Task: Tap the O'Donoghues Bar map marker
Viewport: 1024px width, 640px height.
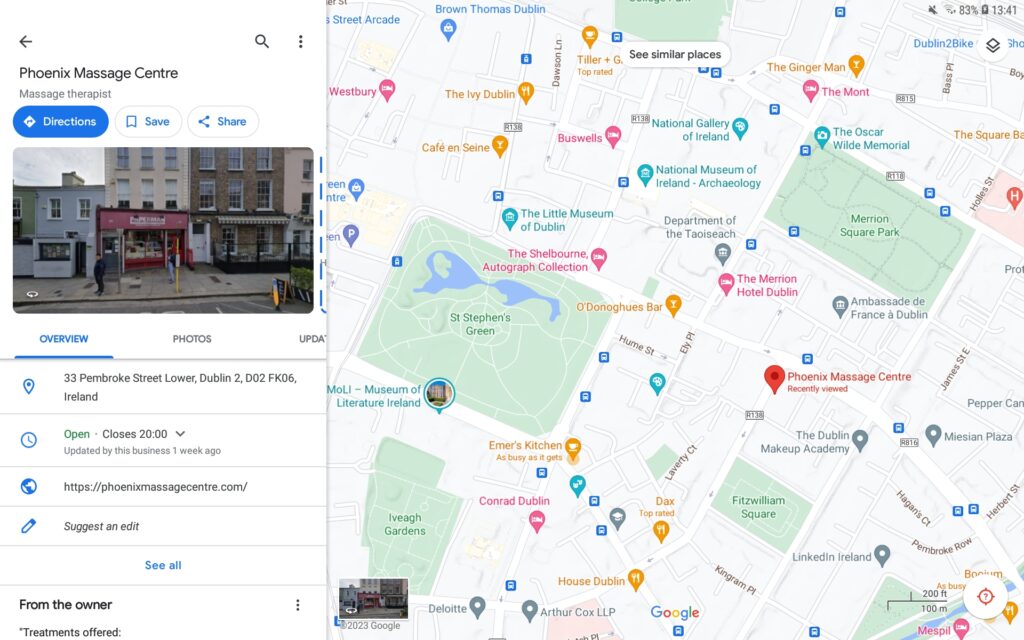Action: click(673, 305)
